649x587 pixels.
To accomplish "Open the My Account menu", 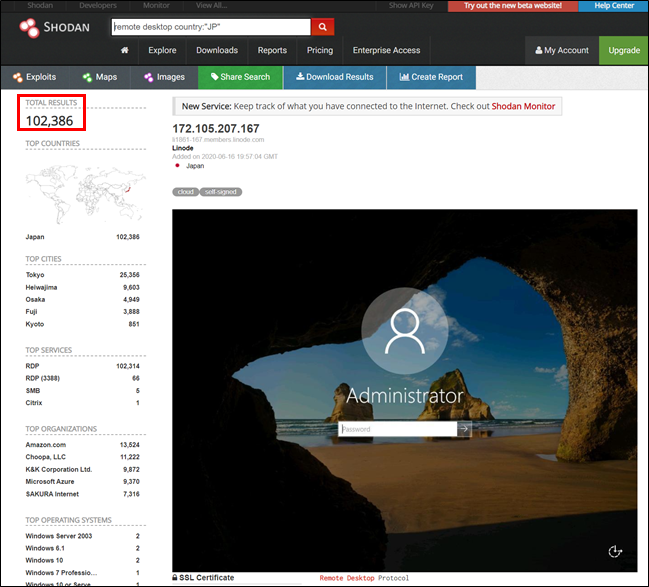I will 562,50.
